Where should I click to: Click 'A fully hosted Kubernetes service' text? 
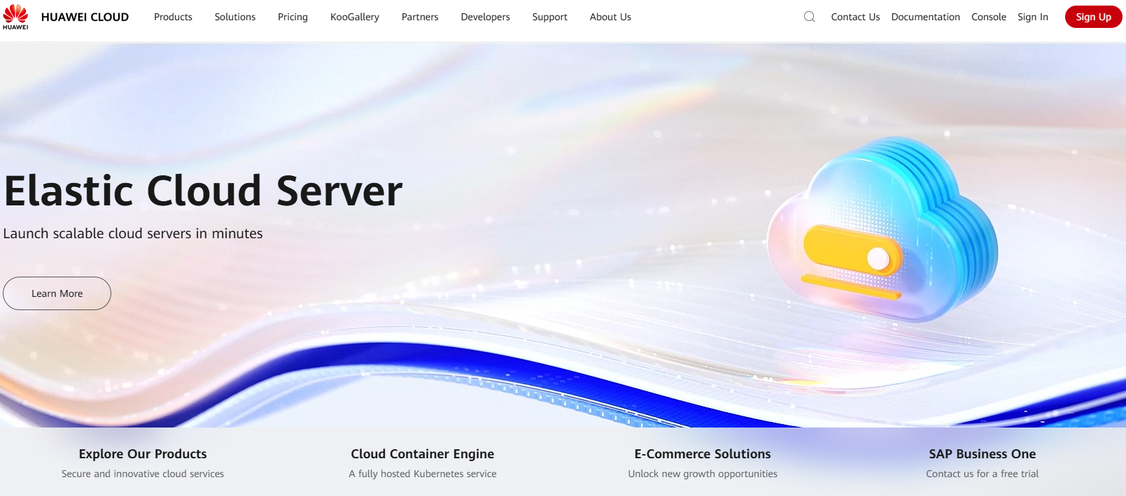pyautogui.click(x=422, y=474)
